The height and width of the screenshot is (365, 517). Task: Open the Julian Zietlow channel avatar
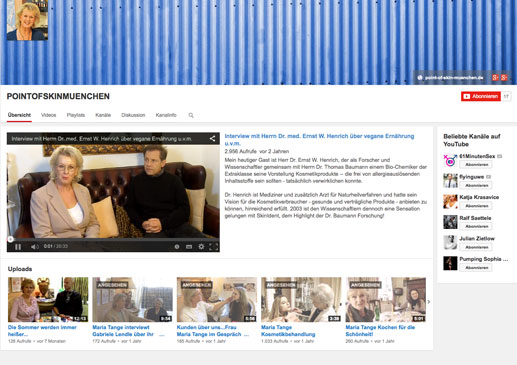coord(450,243)
